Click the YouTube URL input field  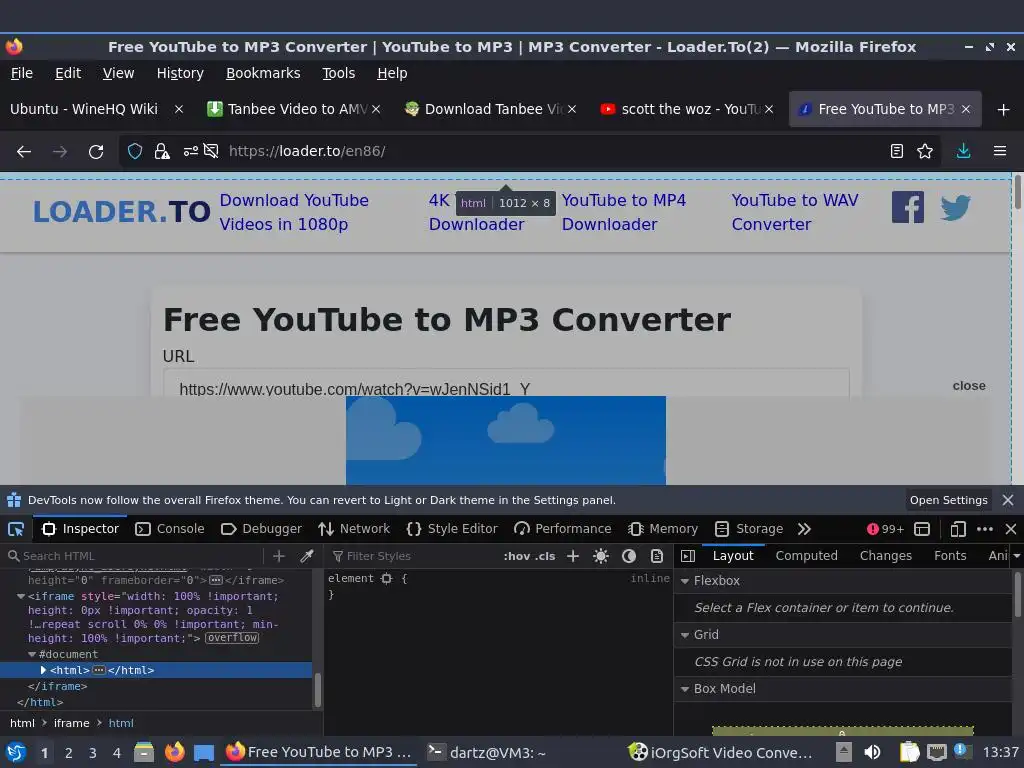[x=506, y=383]
